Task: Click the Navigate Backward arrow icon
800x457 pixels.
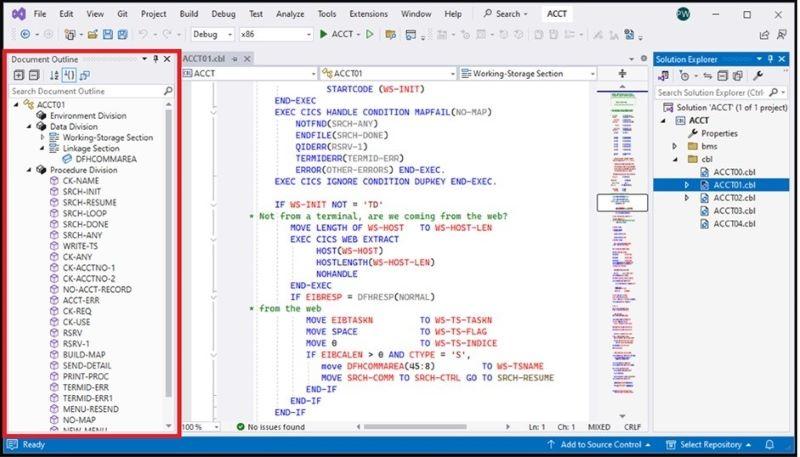Action: [x=24, y=34]
